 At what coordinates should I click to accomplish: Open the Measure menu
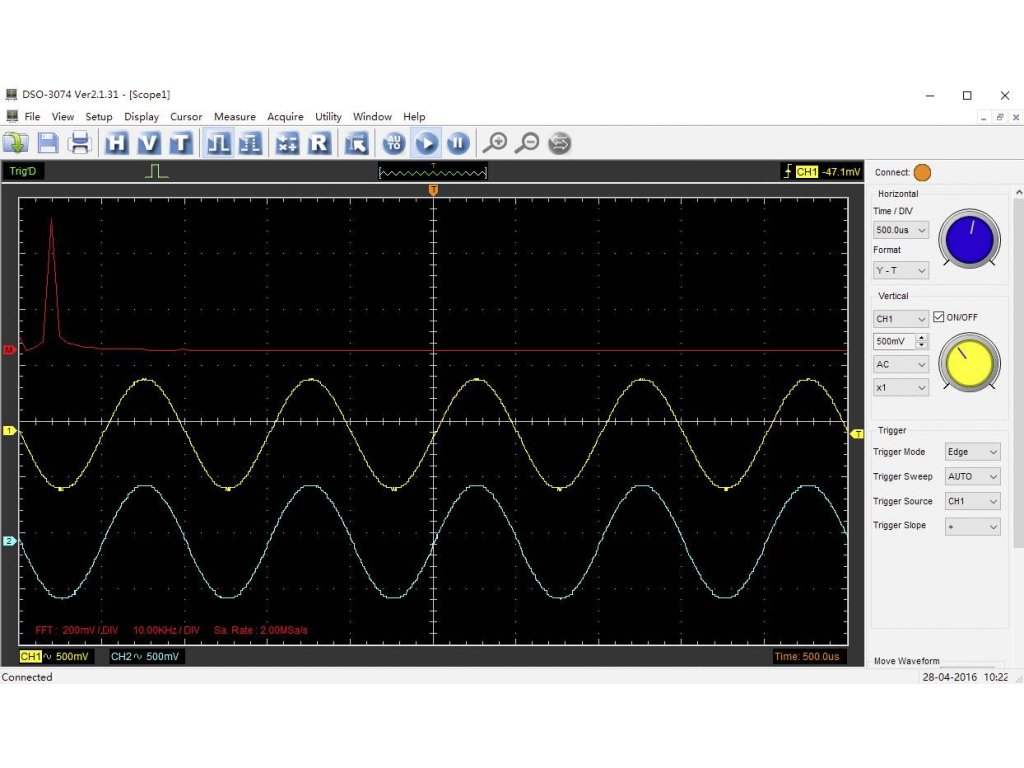(x=234, y=117)
